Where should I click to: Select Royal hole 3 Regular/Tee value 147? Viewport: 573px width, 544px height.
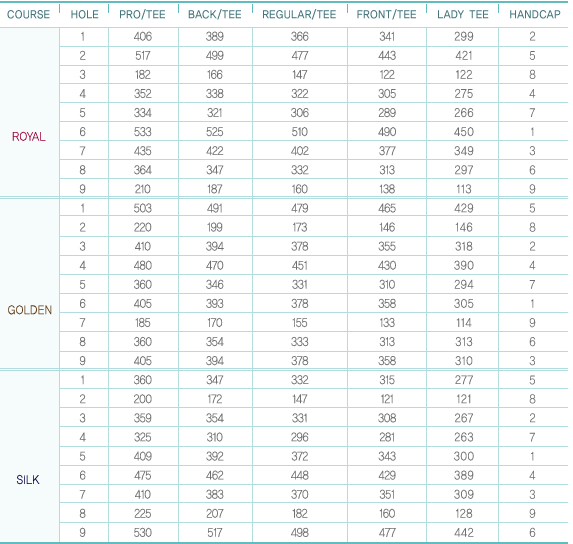[x=300, y=75]
